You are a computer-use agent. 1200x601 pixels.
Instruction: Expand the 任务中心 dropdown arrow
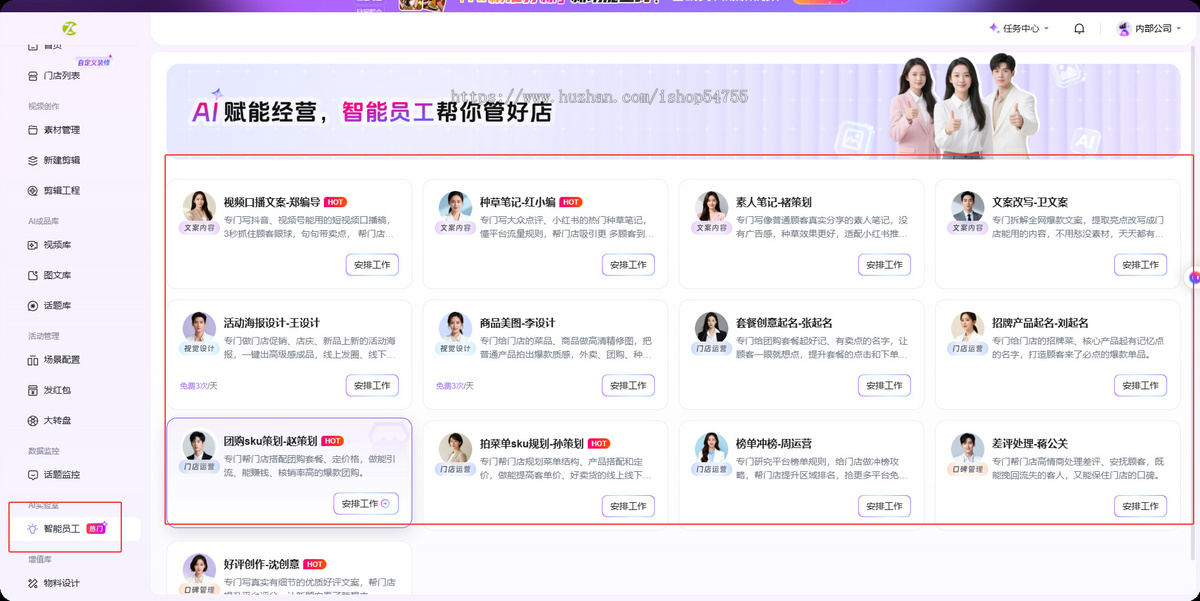point(1047,29)
